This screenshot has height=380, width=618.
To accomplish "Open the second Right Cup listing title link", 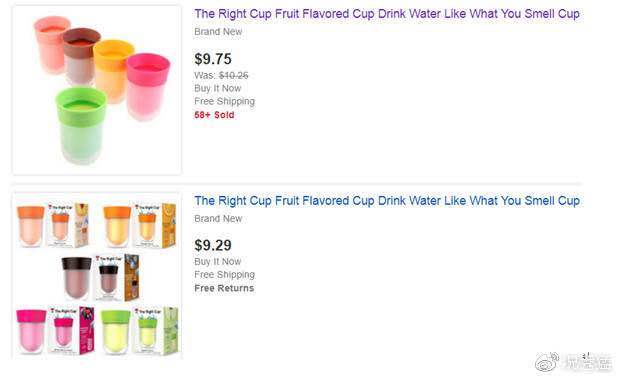I will point(387,201).
